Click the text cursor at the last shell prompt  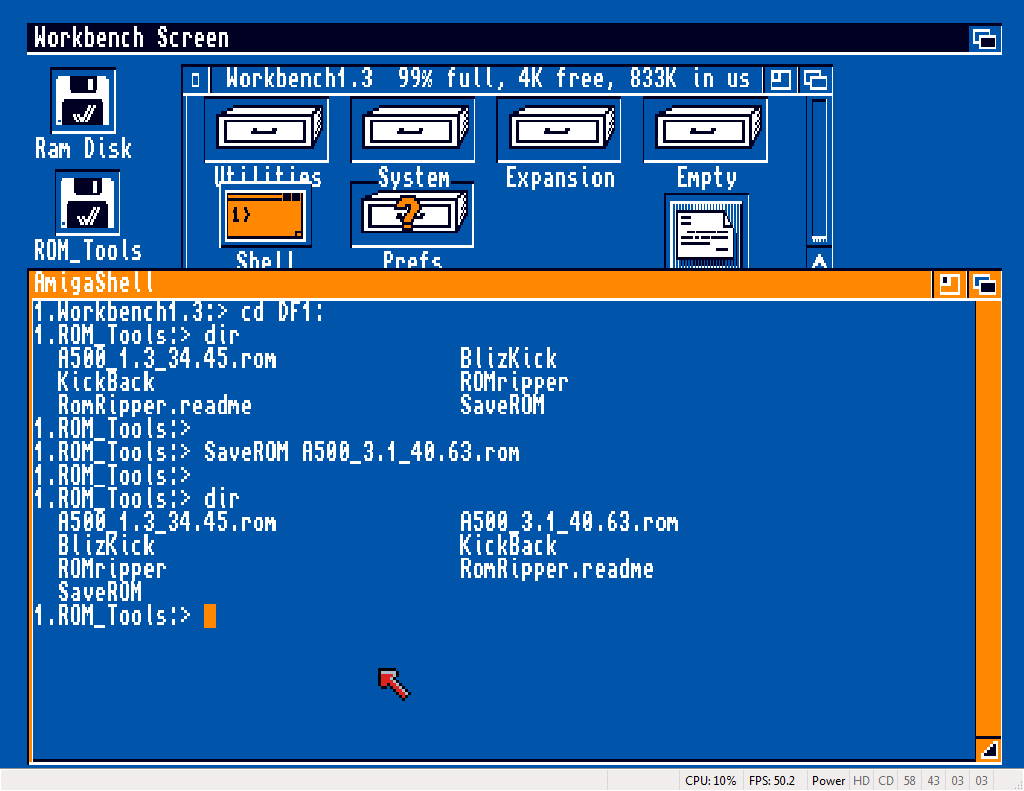[210, 616]
